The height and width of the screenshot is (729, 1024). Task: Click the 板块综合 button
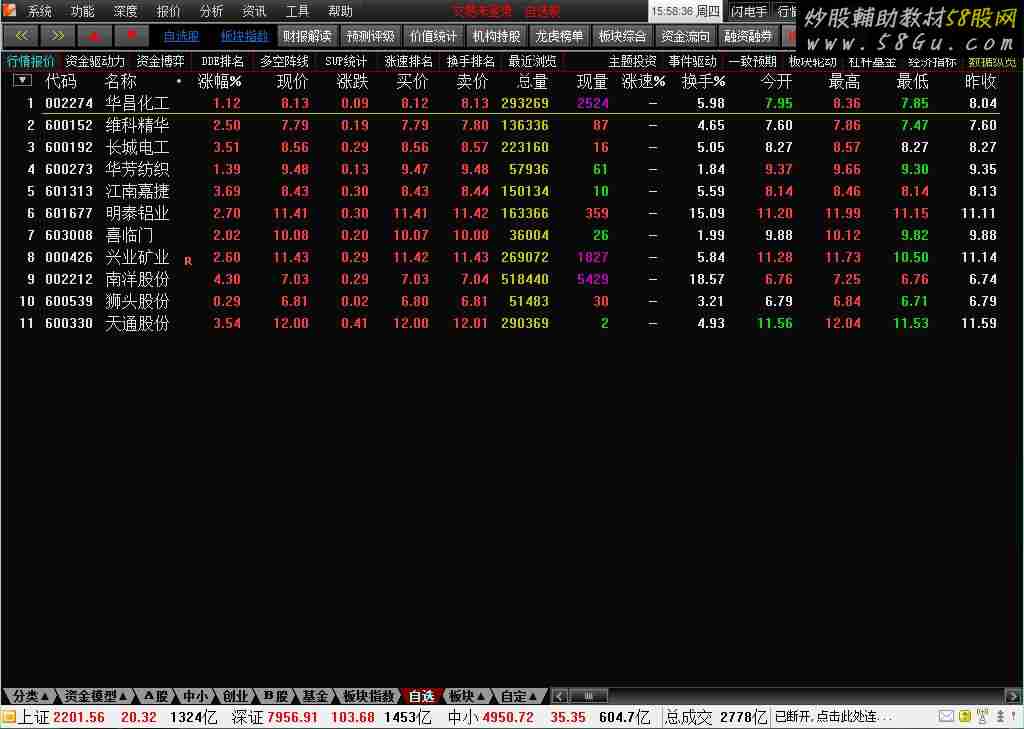point(622,37)
